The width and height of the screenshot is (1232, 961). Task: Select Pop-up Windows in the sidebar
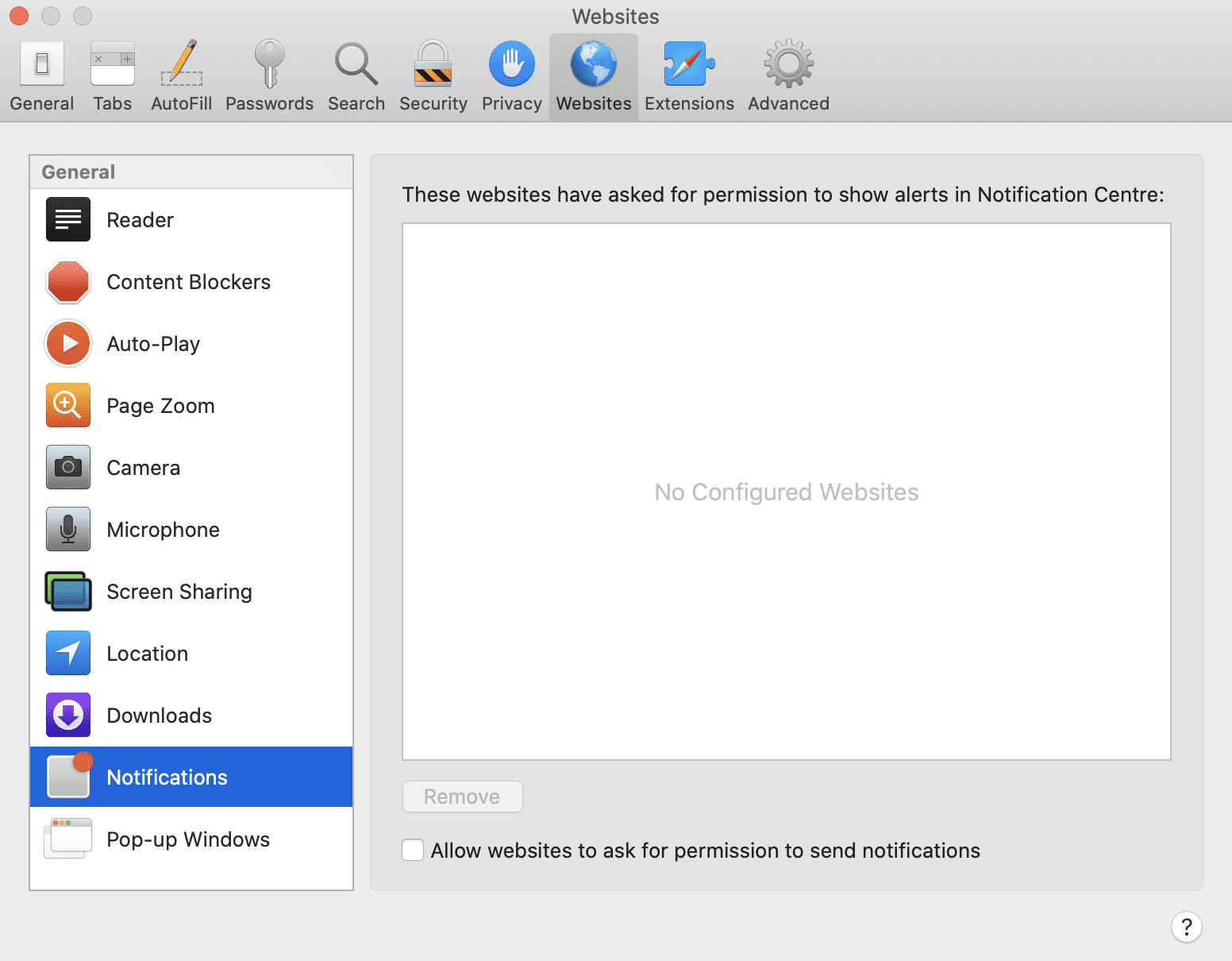pyautogui.click(x=191, y=839)
